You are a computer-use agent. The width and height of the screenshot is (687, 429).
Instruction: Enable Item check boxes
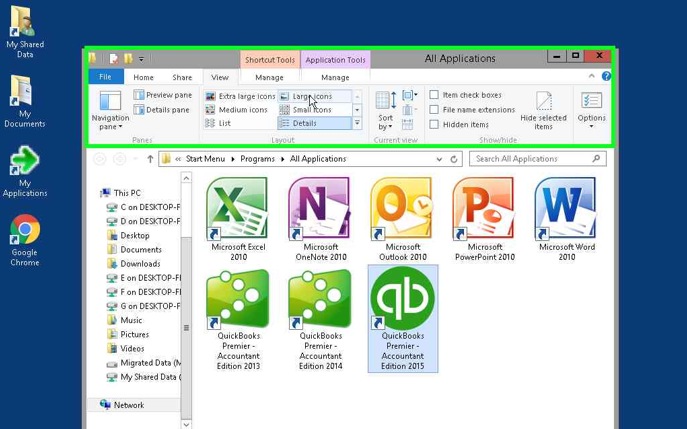(434, 95)
